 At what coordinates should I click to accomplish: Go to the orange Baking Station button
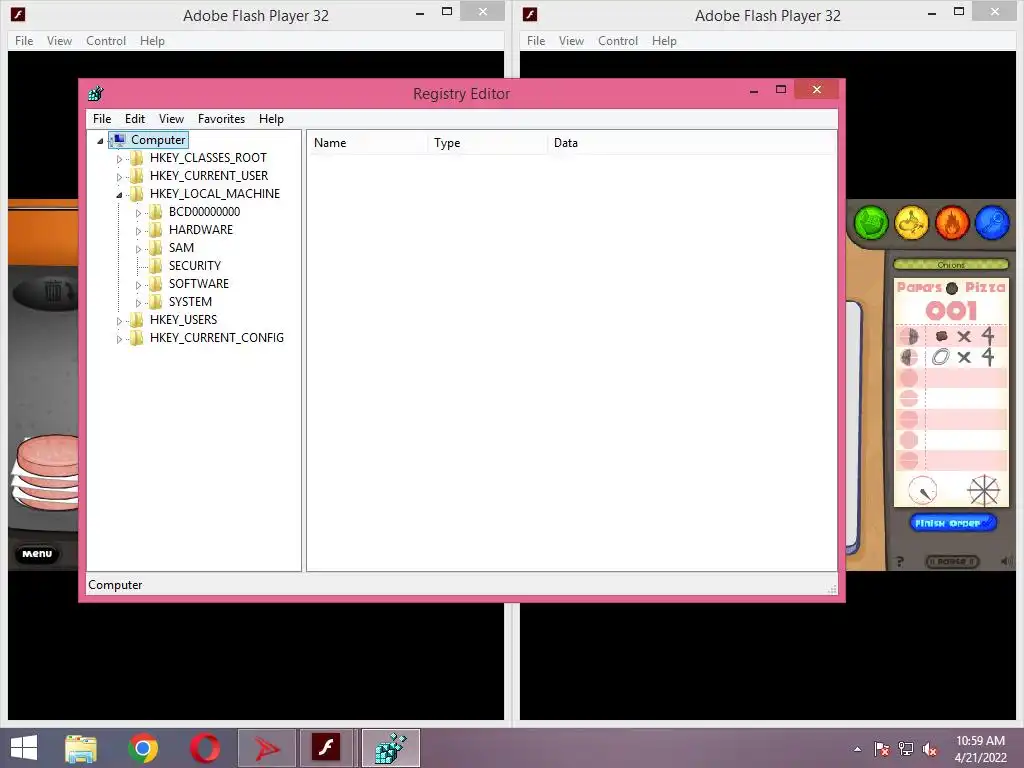tap(952, 223)
